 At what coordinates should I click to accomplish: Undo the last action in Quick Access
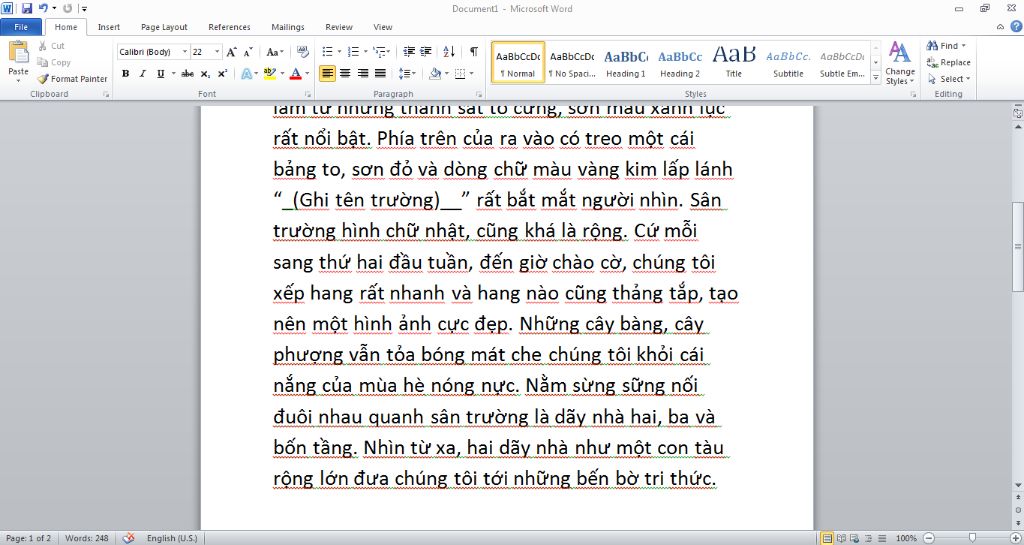[x=43, y=8]
